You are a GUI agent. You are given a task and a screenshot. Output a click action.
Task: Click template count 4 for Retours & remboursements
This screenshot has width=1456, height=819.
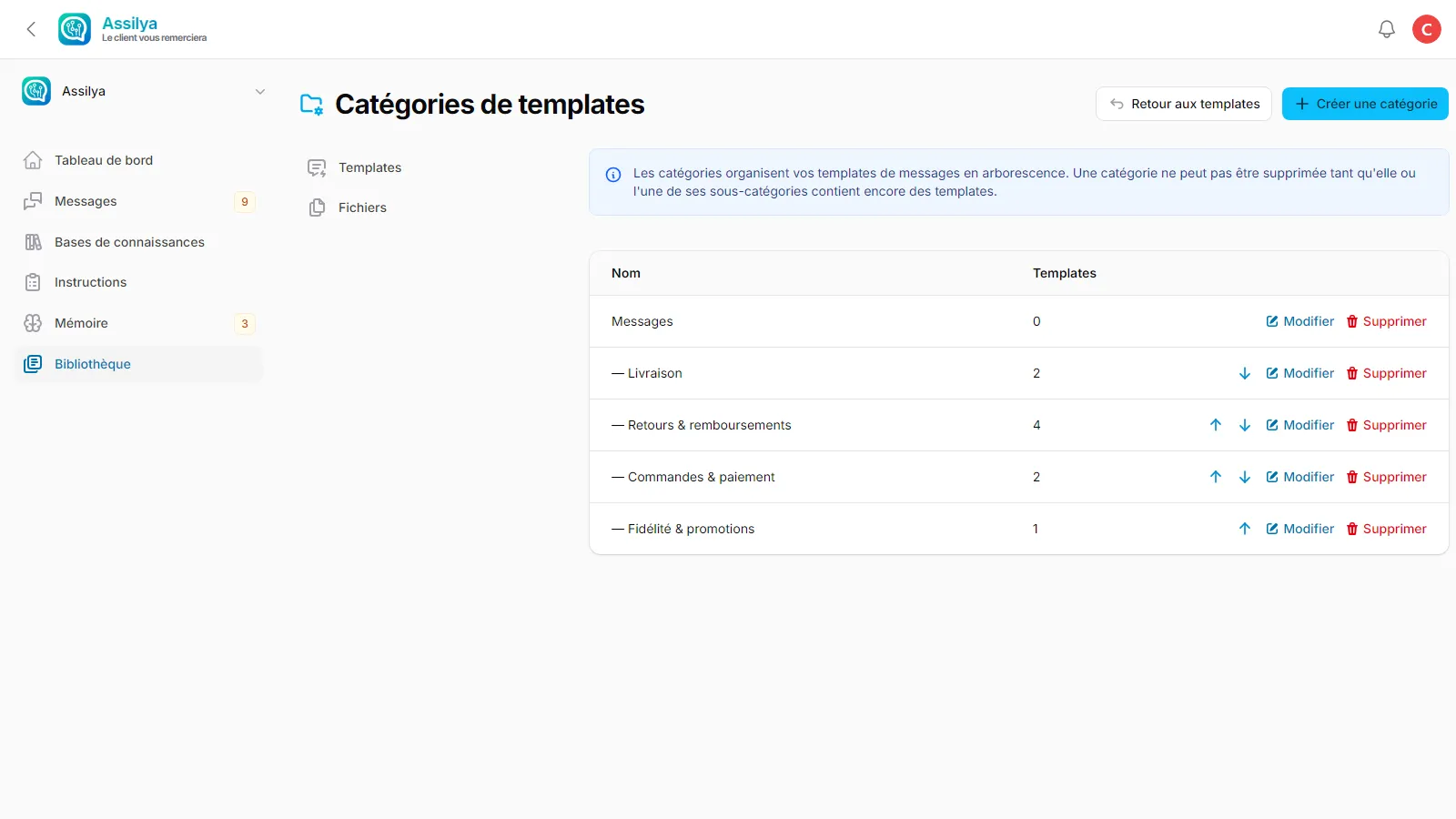click(1036, 425)
